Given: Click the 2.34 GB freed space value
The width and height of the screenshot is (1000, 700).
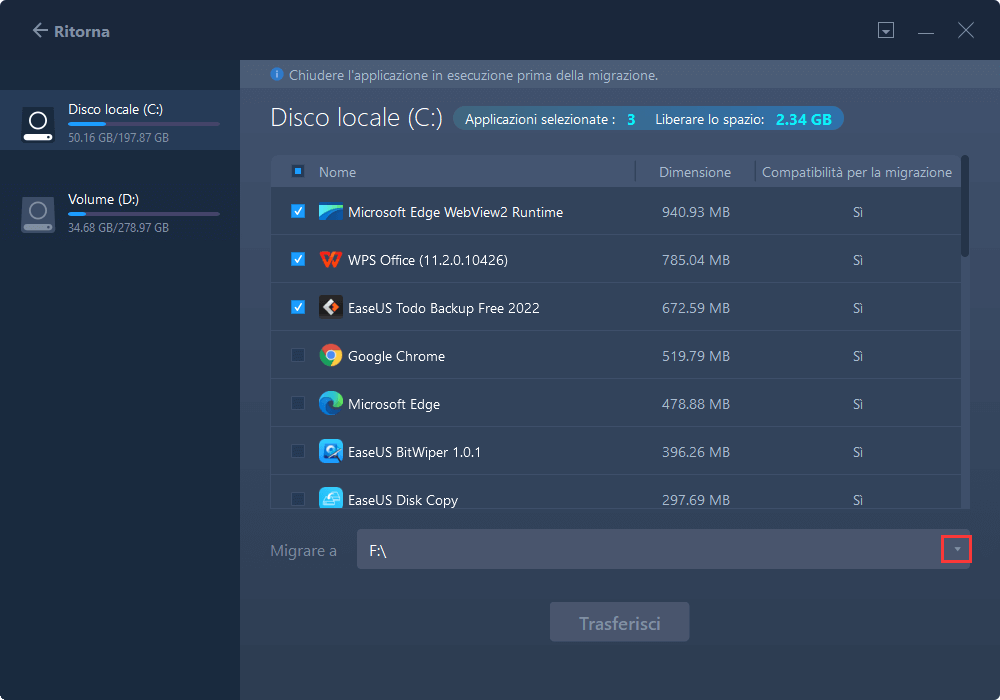Looking at the screenshot, I should (804, 119).
